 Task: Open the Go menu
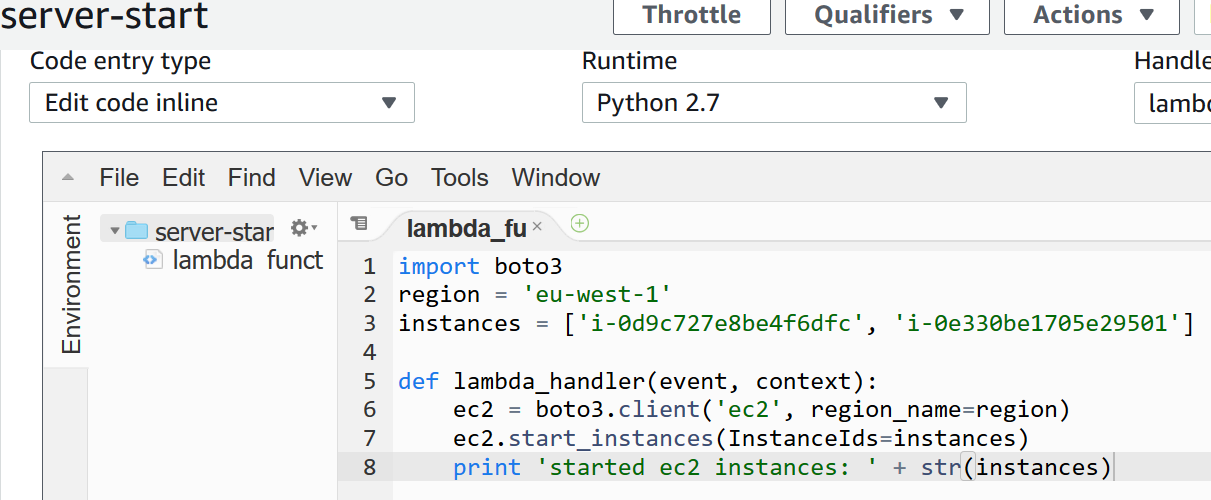[391, 178]
